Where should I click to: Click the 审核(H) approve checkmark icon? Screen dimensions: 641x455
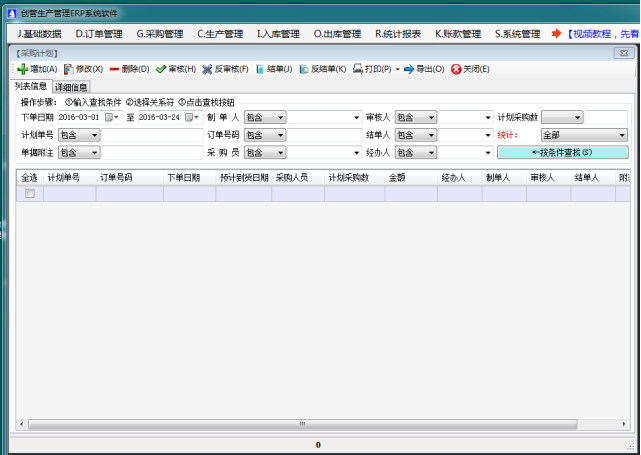coord(160,69)
